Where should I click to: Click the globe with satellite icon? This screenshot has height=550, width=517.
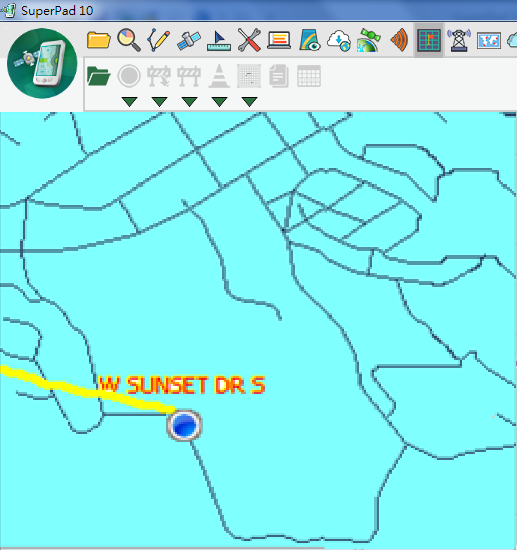[x=369, y=40]
